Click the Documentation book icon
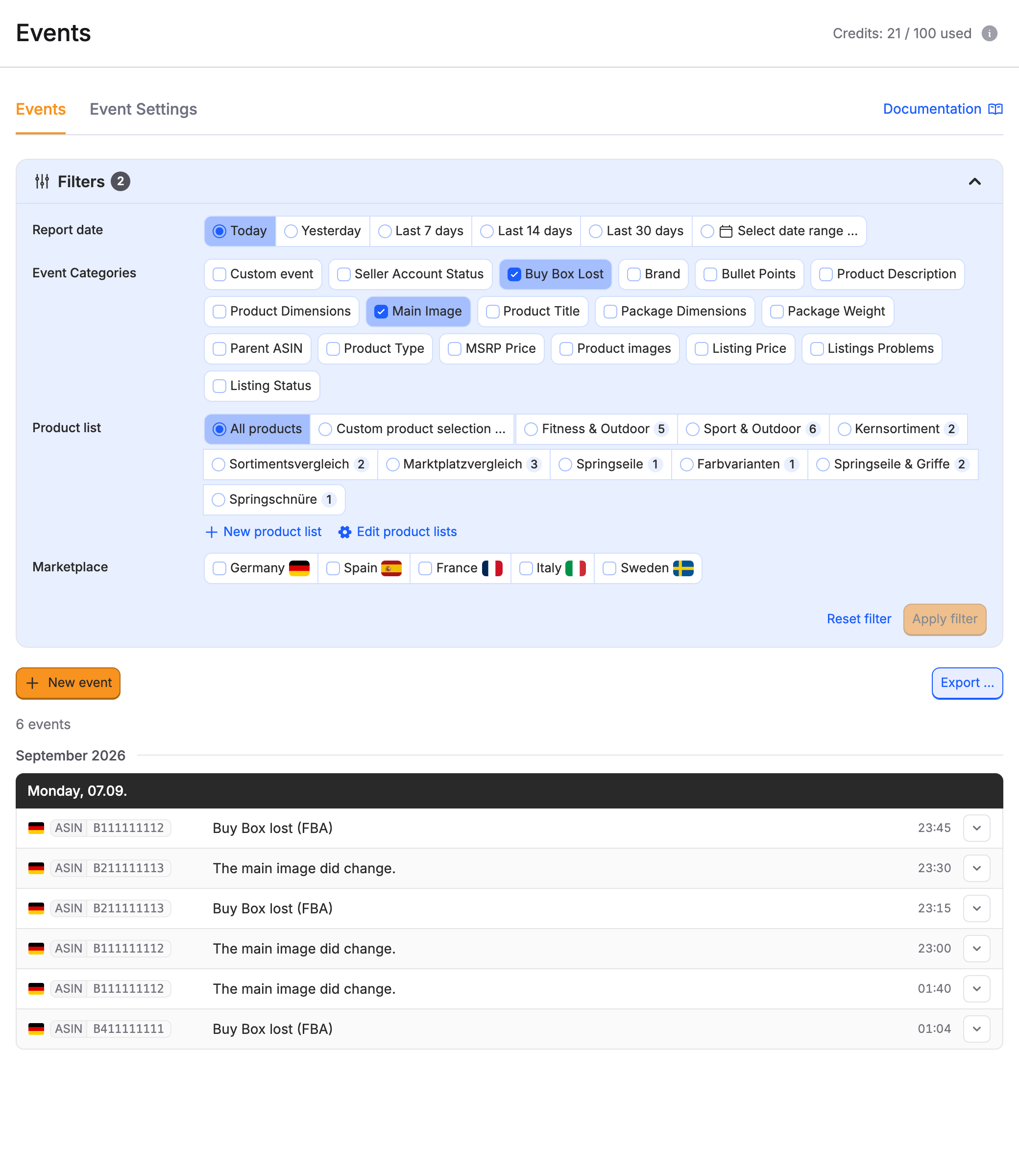This screenshot has height=1176, width=1019. 995,109
